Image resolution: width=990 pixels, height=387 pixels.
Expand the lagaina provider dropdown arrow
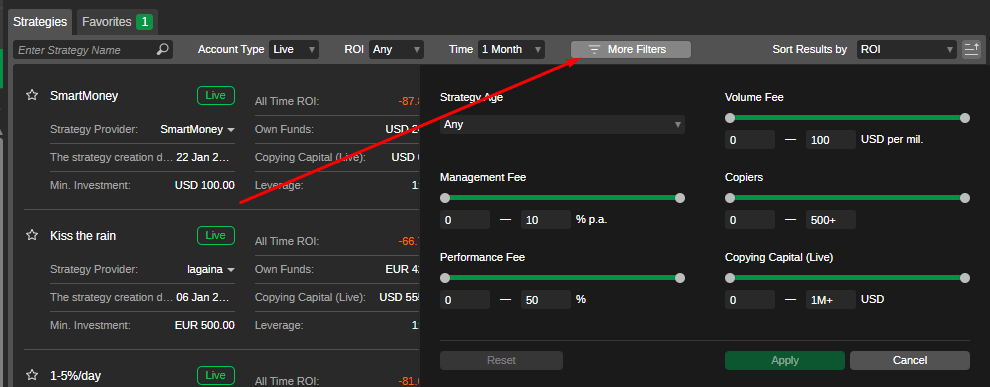click(230, 270)
